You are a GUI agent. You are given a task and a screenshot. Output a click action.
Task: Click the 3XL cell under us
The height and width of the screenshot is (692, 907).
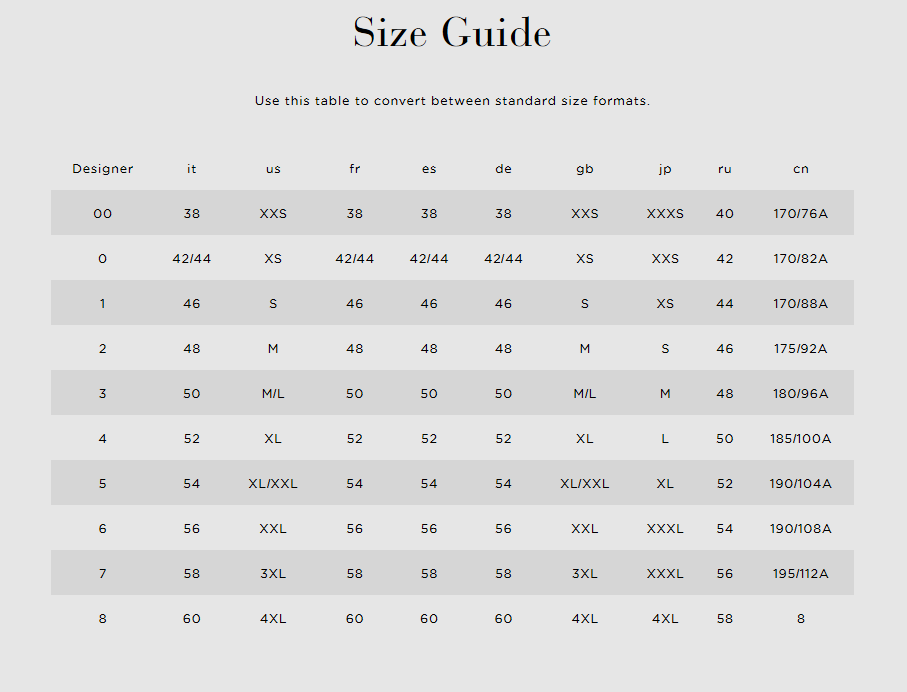pos(273,573)
